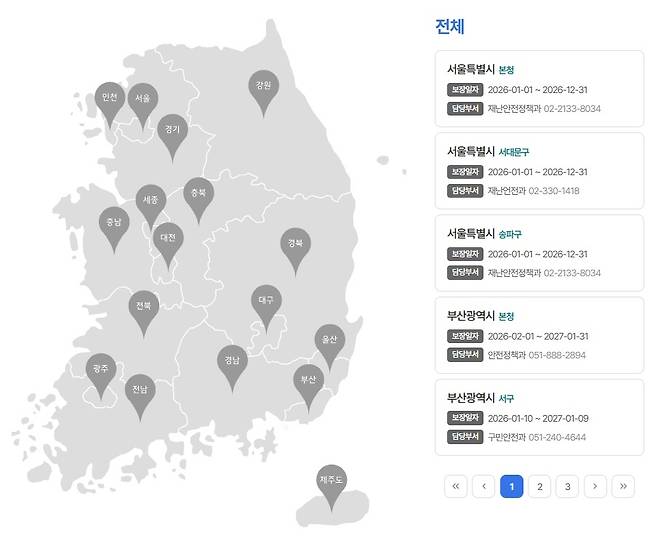This screenshot has width=658, height=546.
Task: Click date range 2026-01-10 ~ 2027-01-09
Action: pos(538,418)
